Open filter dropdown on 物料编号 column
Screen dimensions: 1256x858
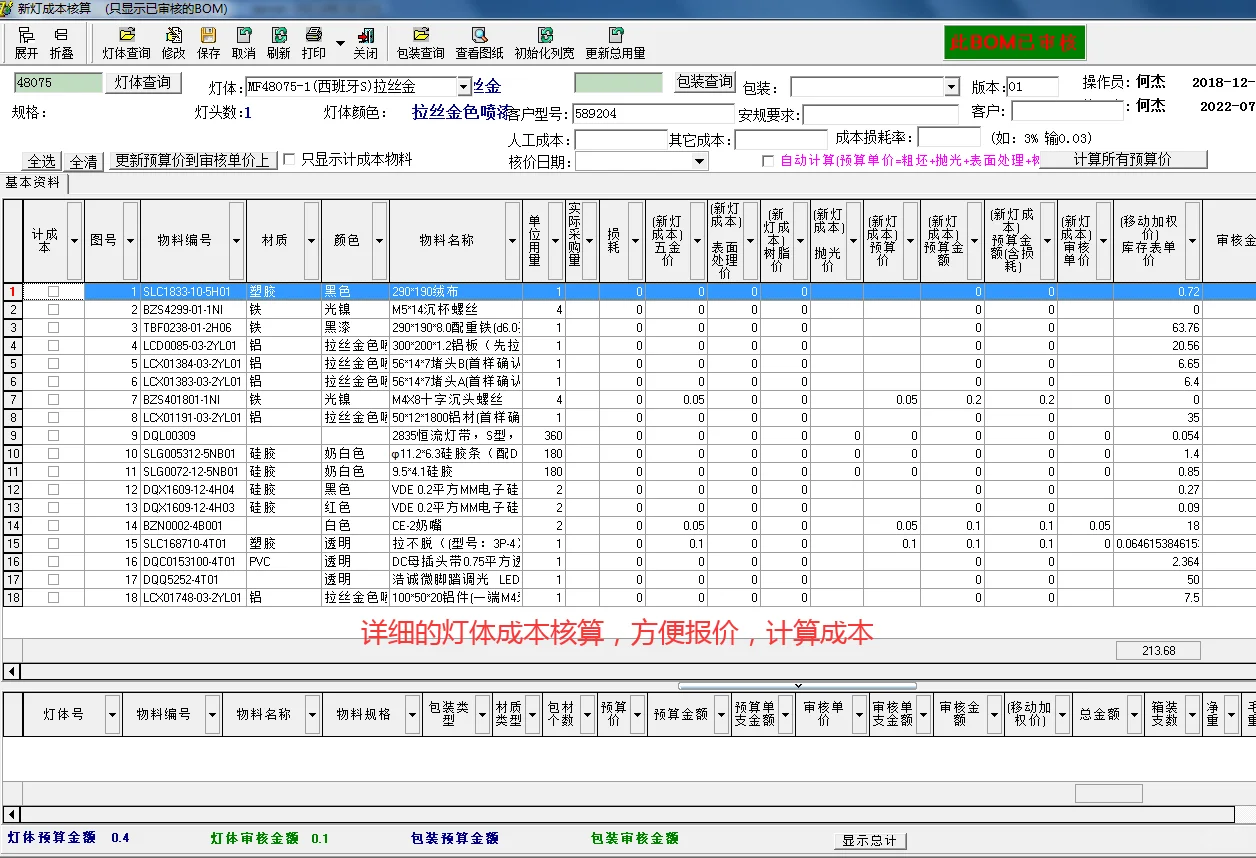click(236, 240)
